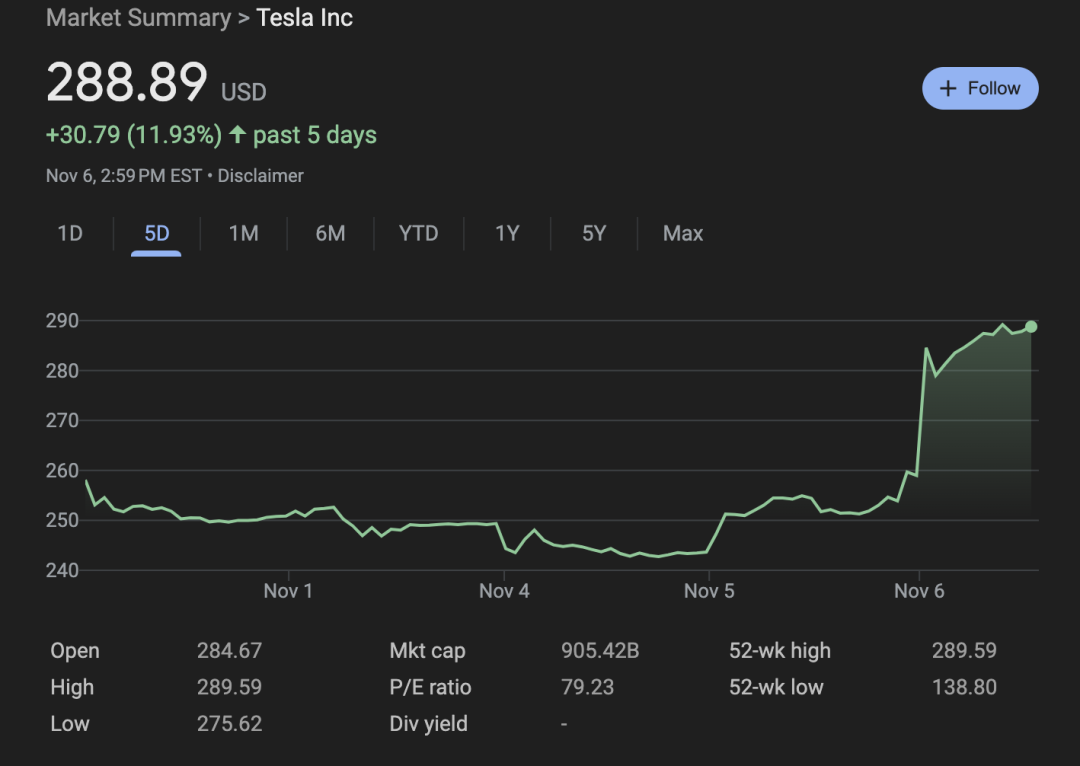The image size is (1080, 766).
Task: Click the USD currency label
Action: click(244, 92)
